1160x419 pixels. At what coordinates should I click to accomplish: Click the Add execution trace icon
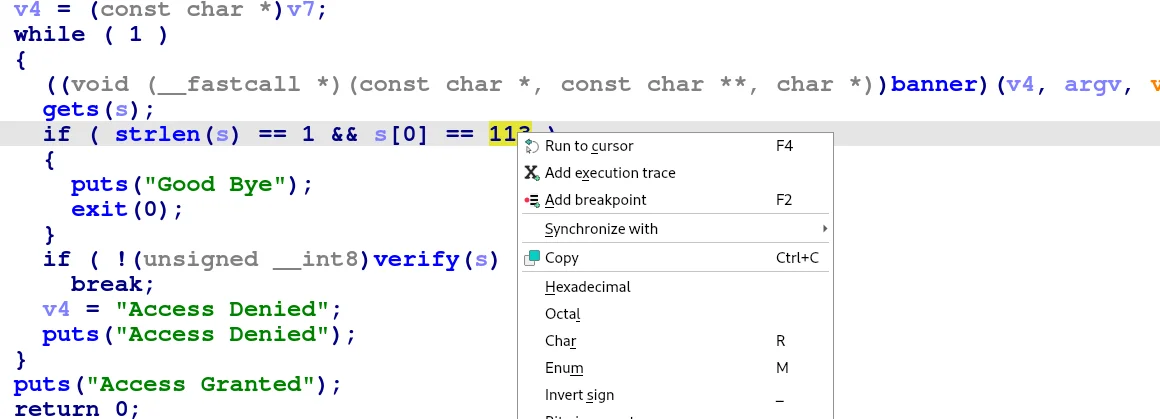point(532,174)
